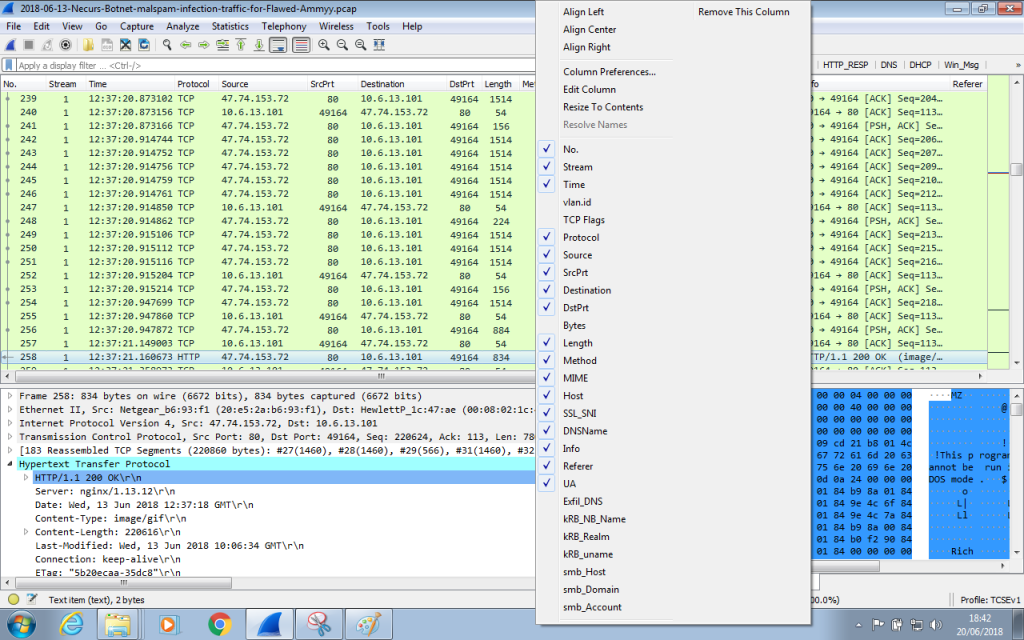Enable the vlan.id column

click(x=577, y=202)
